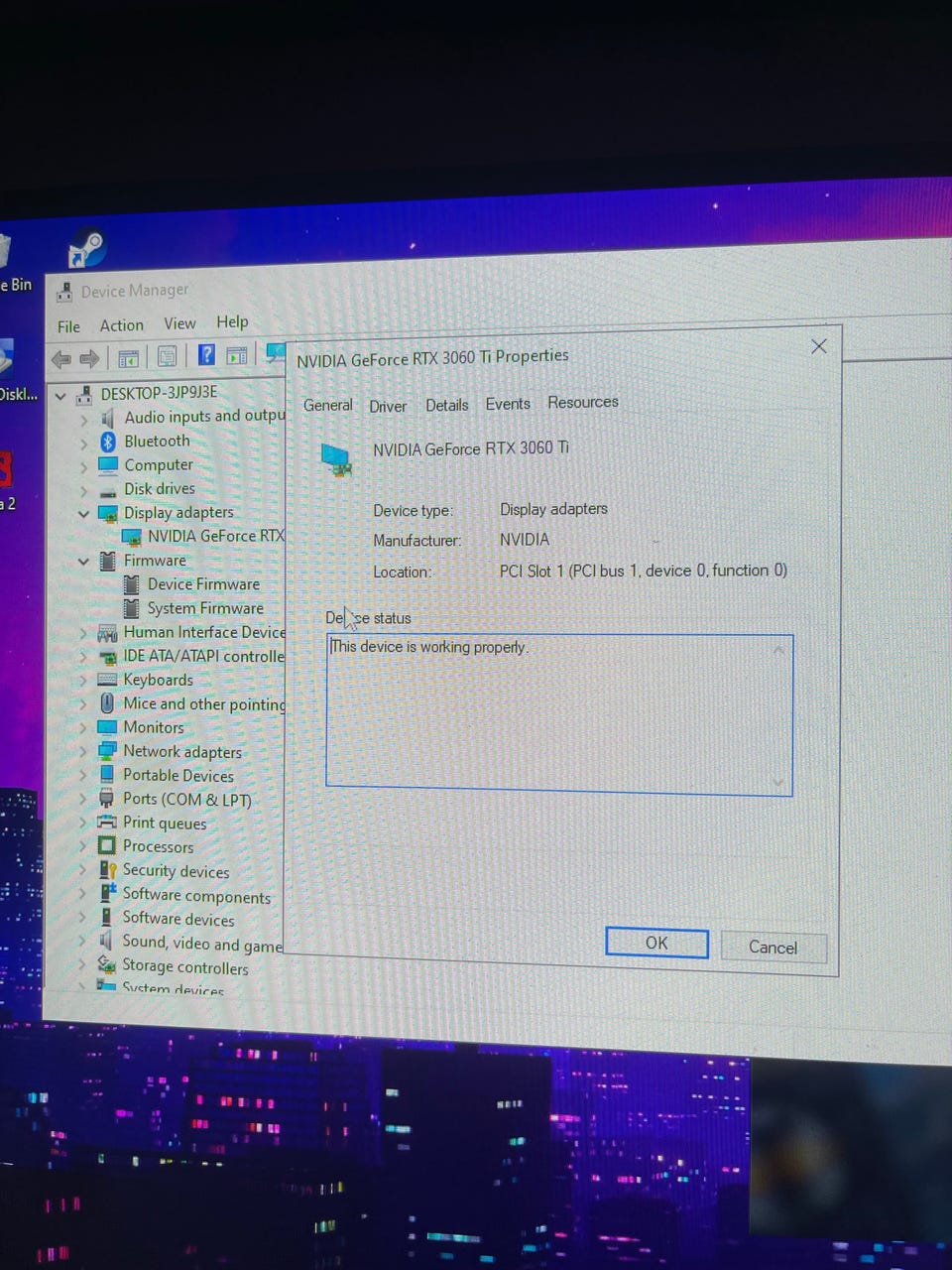Expand the Processors node

click(83, 847)
